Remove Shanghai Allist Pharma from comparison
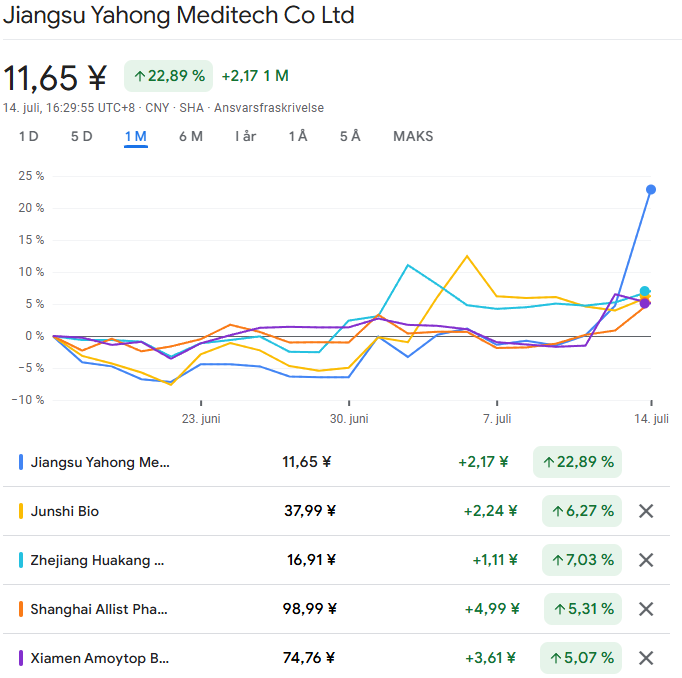682x678 pixels. [x=646, y=609]
